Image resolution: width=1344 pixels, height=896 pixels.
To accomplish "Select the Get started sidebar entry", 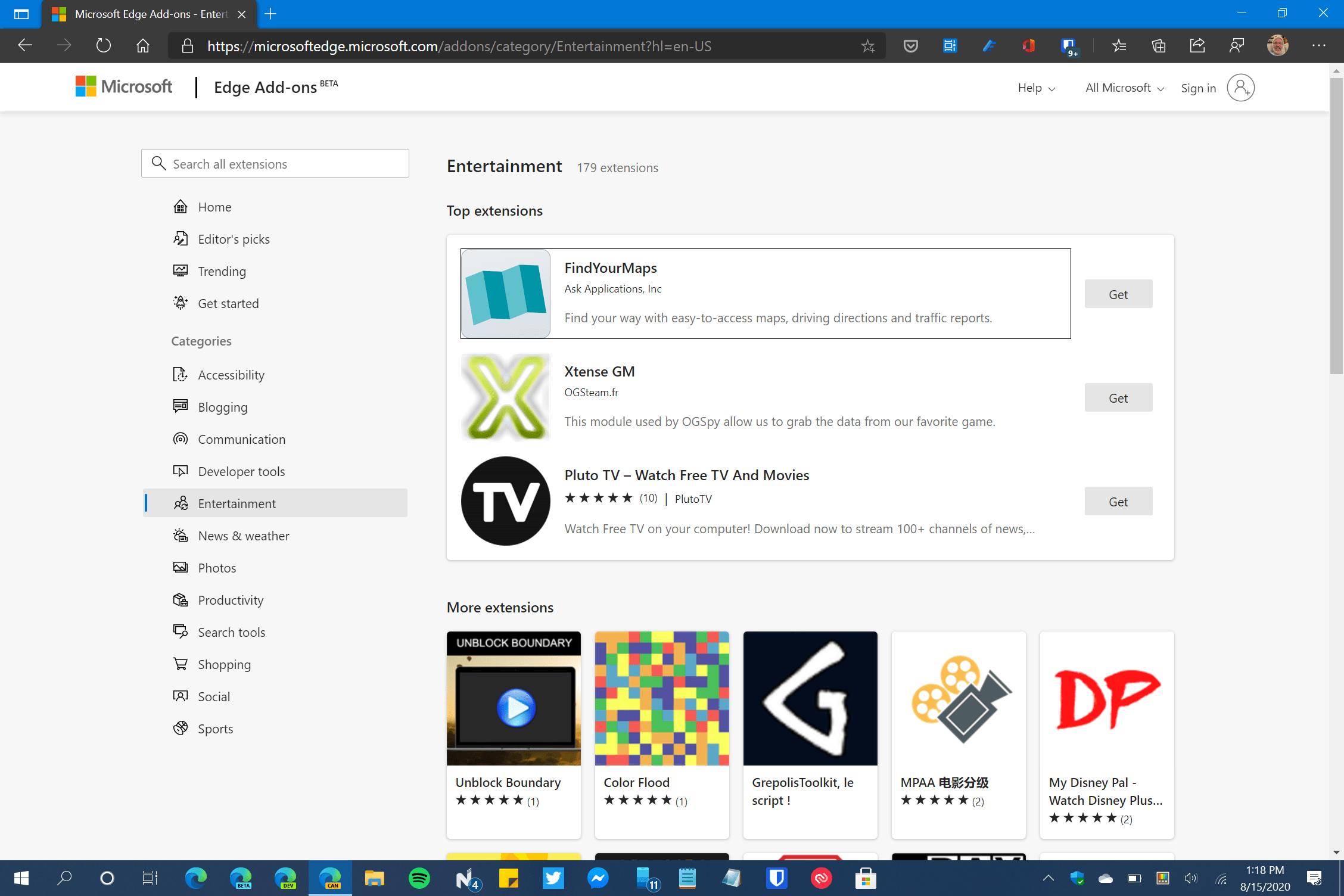I will pyautogui.click(x=228, y=303).
